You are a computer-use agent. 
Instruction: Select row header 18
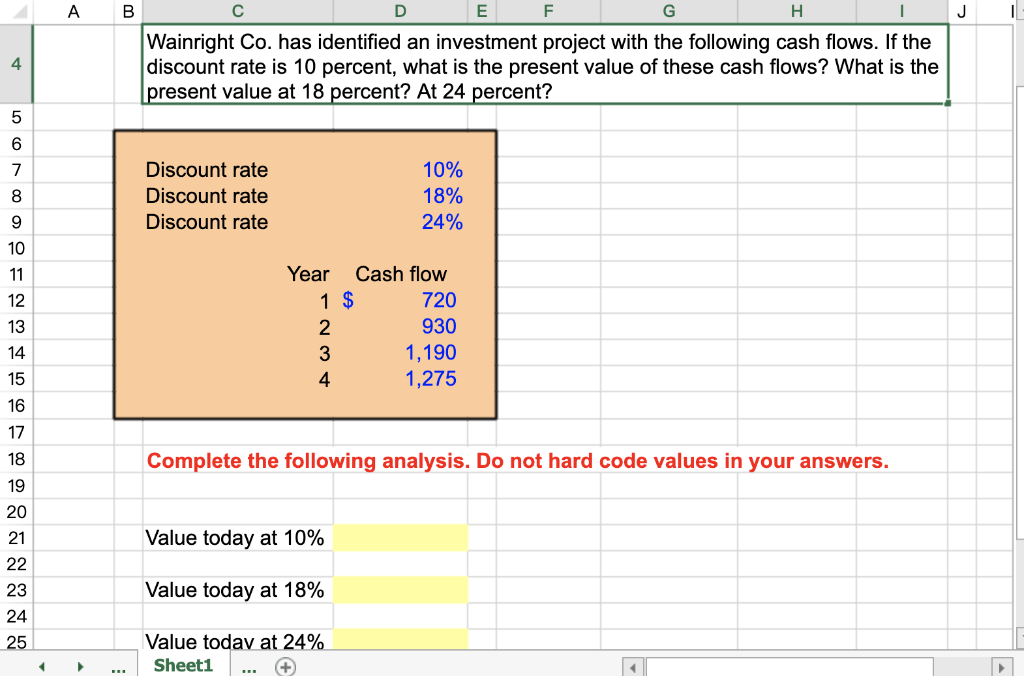(15, 460)
